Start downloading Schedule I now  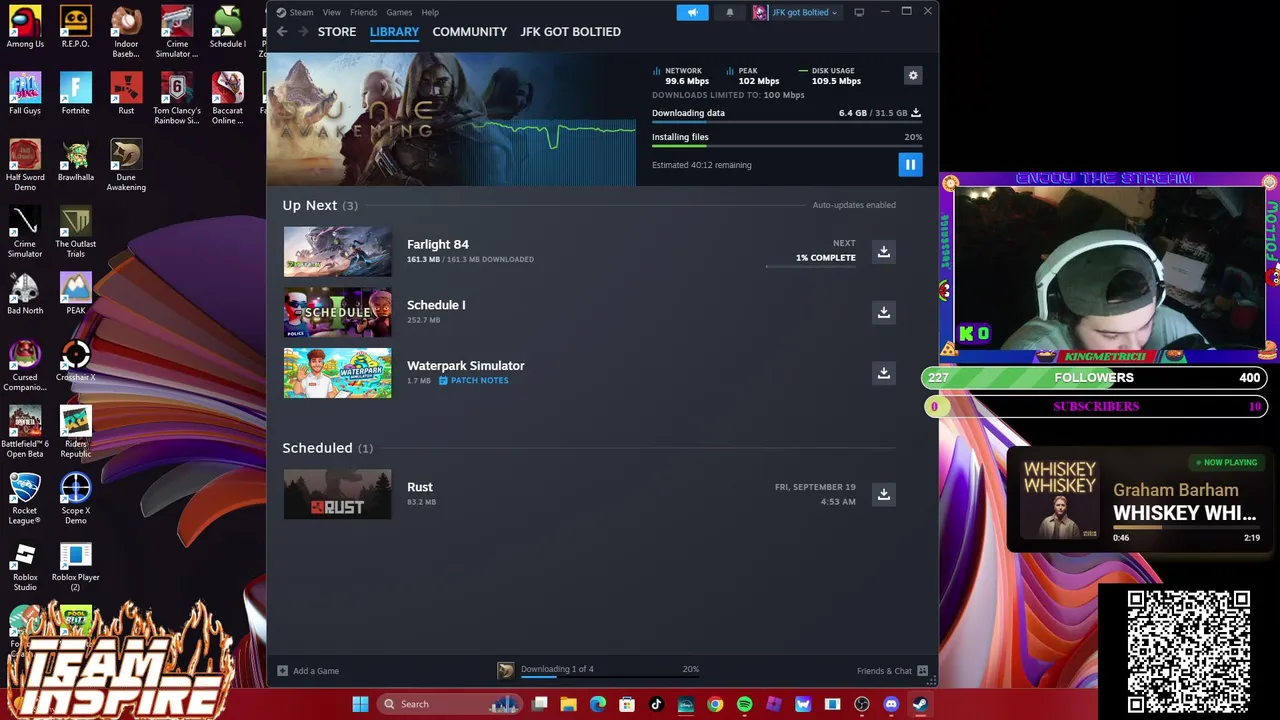tap(883, 312)
